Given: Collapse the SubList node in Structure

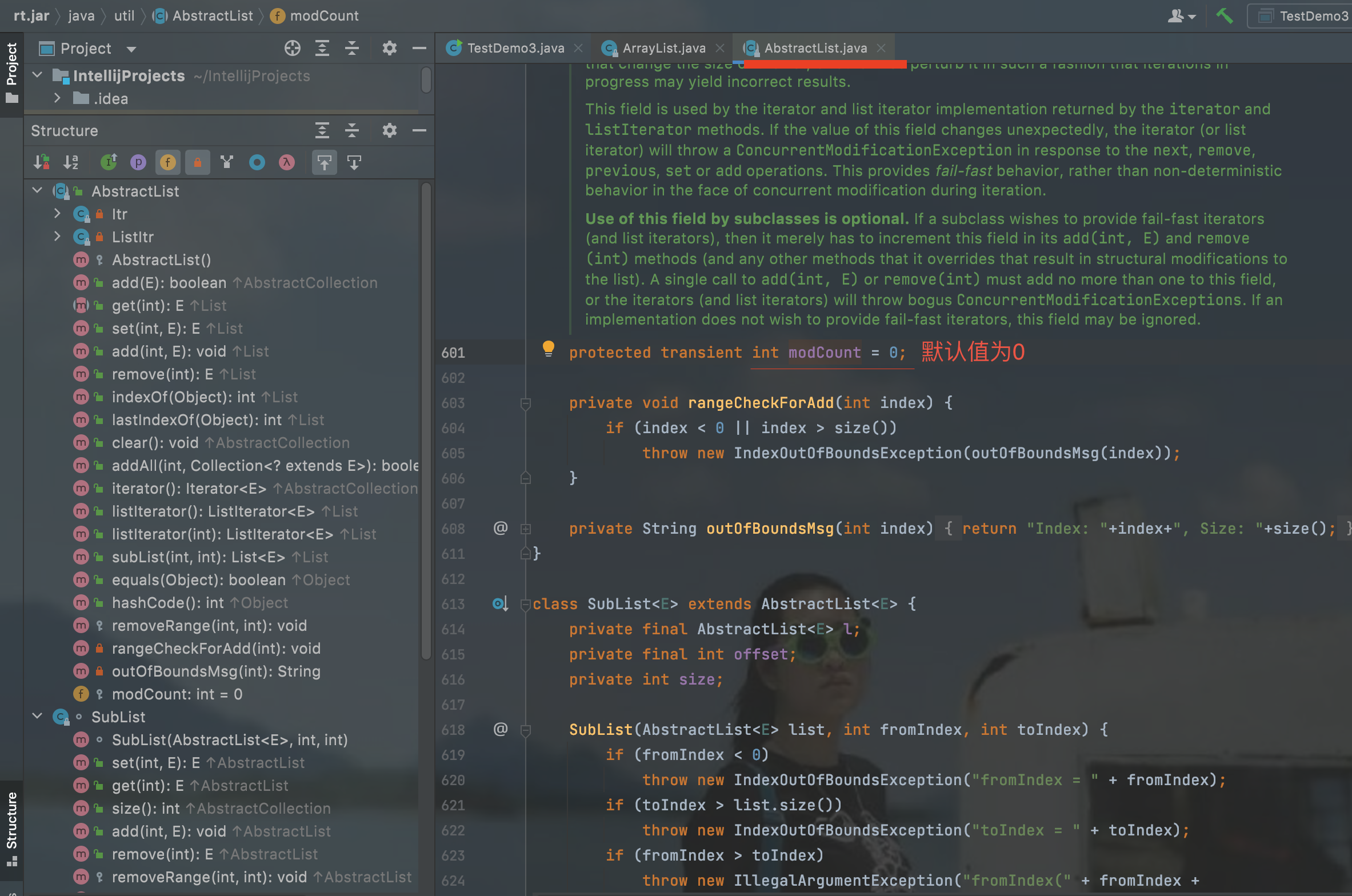Looking at the screenshot, I should [x=38, y=716].
